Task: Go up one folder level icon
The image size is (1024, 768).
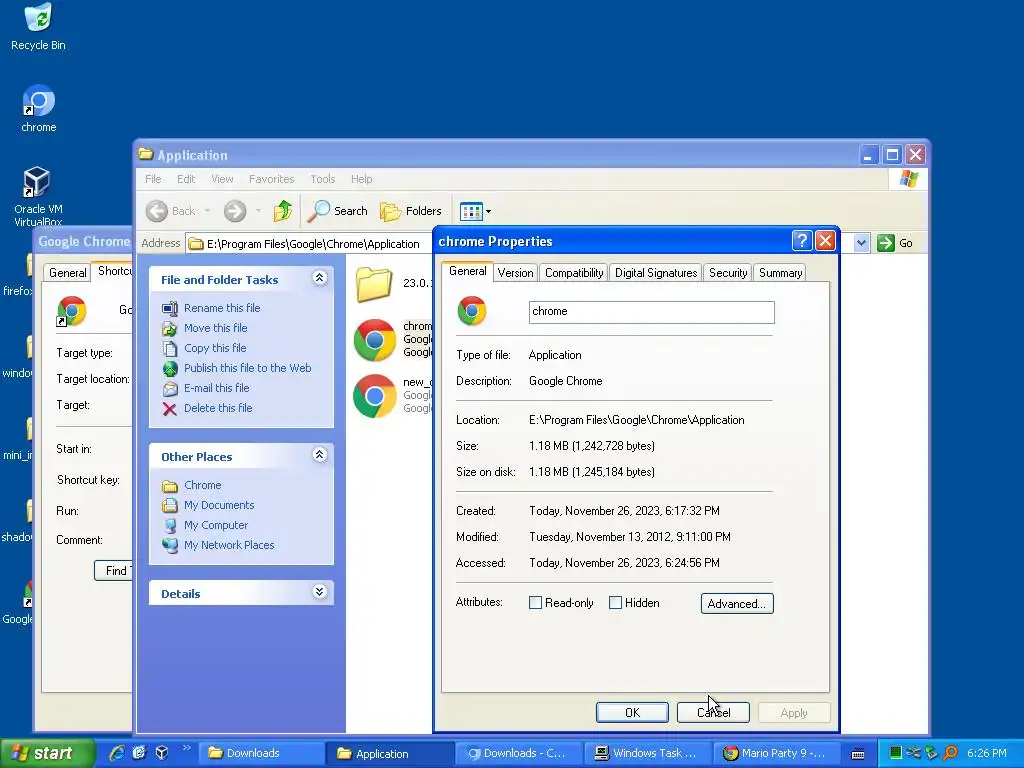Action: coord(283,211)
